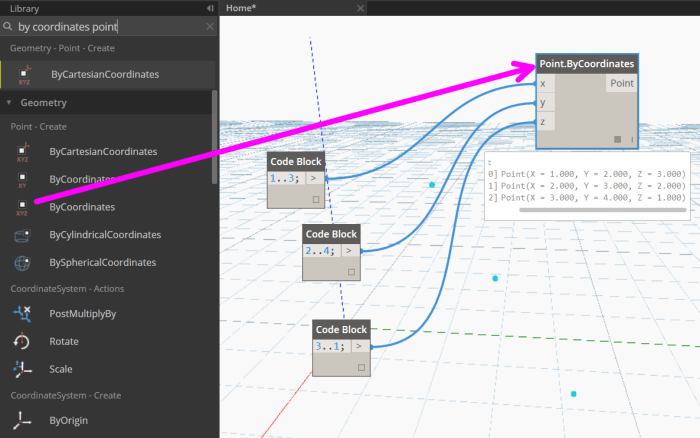700x438 pixels.
Task: Switch to the Home* workspace tab
Action: [x=240, y=8]
